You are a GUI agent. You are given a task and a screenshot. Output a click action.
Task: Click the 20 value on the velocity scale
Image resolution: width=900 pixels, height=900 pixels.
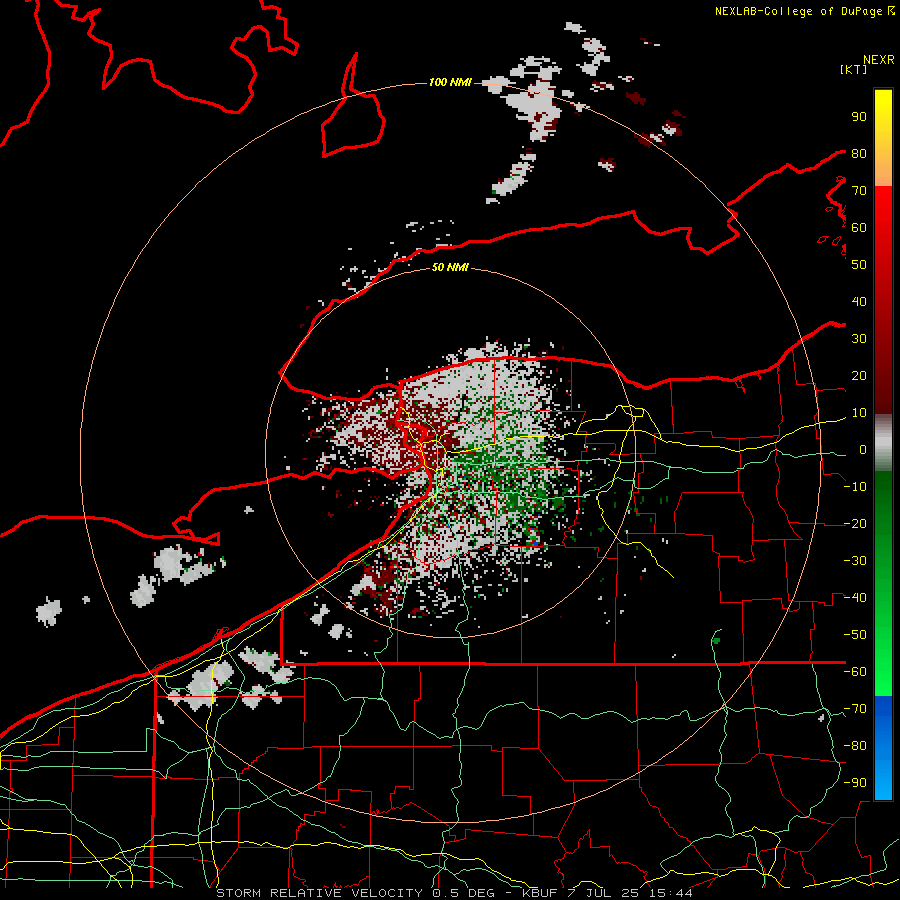pos(859,376)
